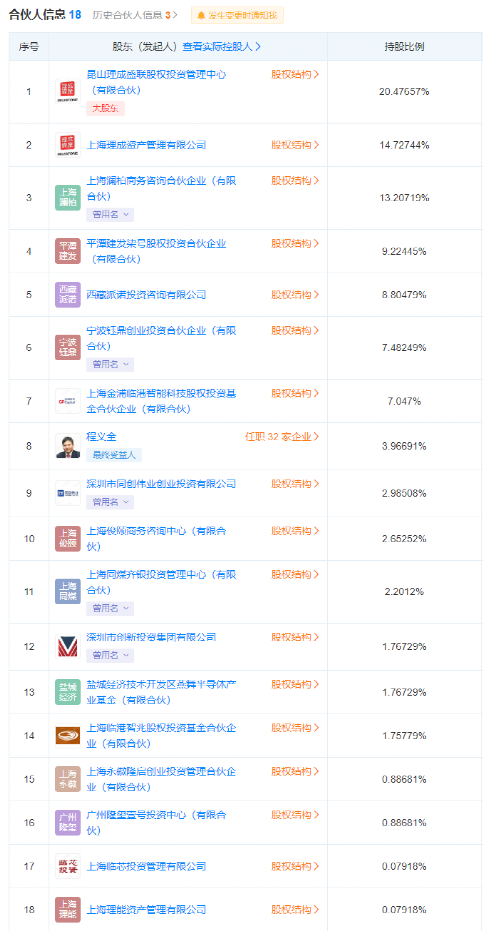Screen dimensions: 483x931
Task: Click 持股比例 value 20.47657%
Action: tap(404, 92)
